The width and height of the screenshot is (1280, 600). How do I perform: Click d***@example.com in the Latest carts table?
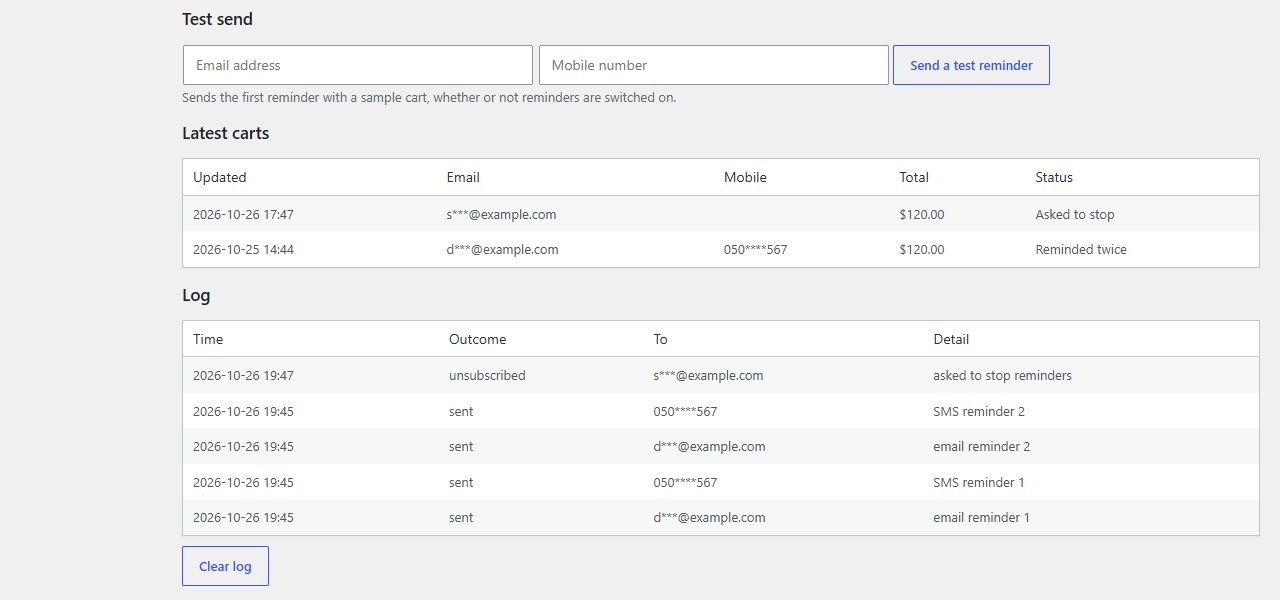click(x=502, y=249)
